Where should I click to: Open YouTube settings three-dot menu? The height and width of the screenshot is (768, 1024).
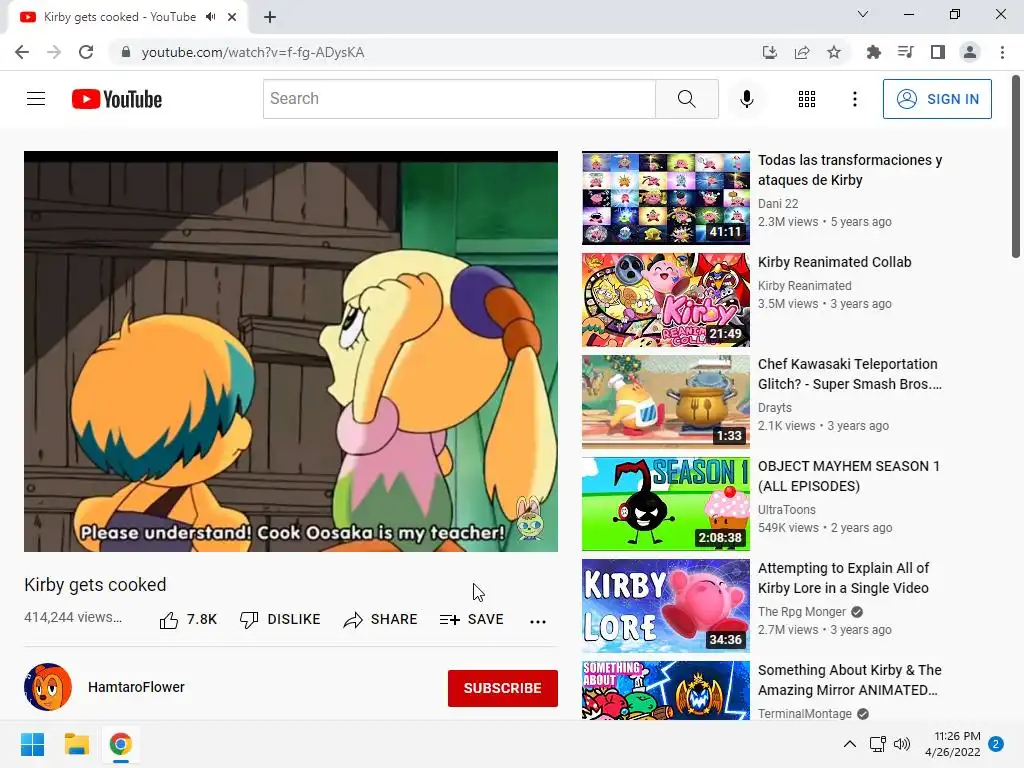(854, 99)
